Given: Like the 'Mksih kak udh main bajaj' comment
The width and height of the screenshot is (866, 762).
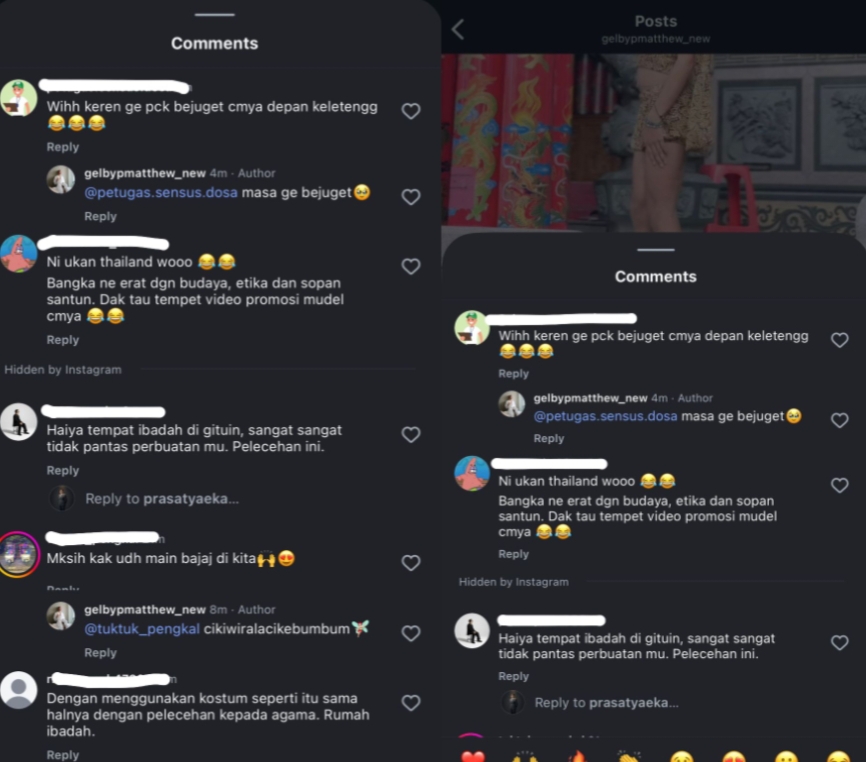Looking at the screenshot, I should pos(410,563).
